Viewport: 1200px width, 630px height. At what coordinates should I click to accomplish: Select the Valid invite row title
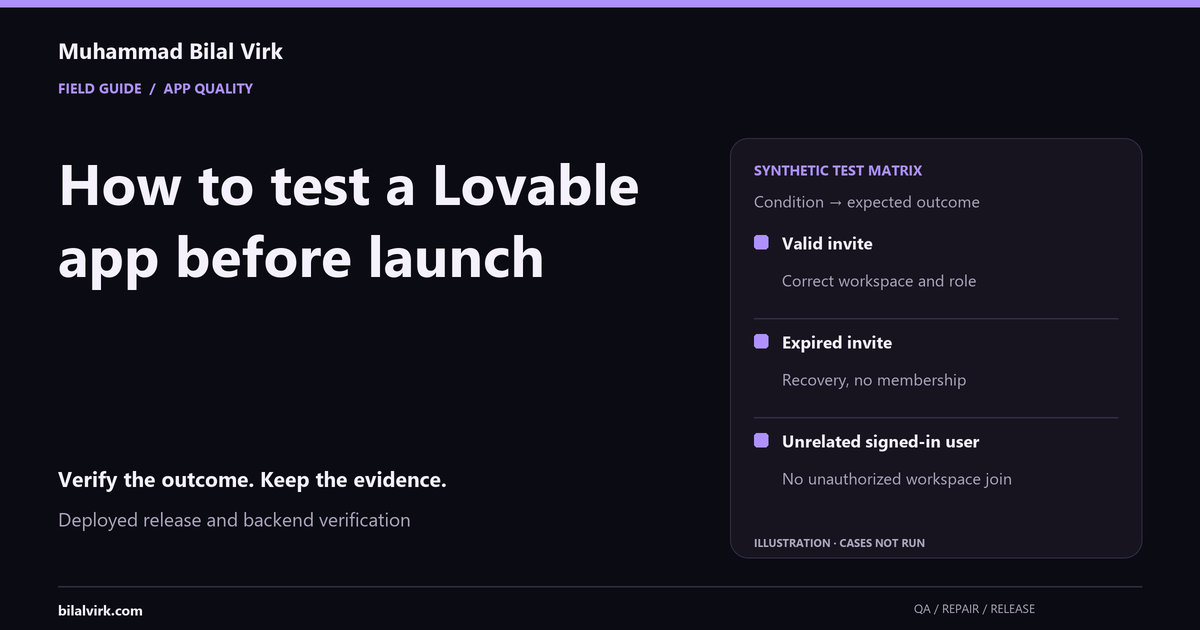[827, 244]
